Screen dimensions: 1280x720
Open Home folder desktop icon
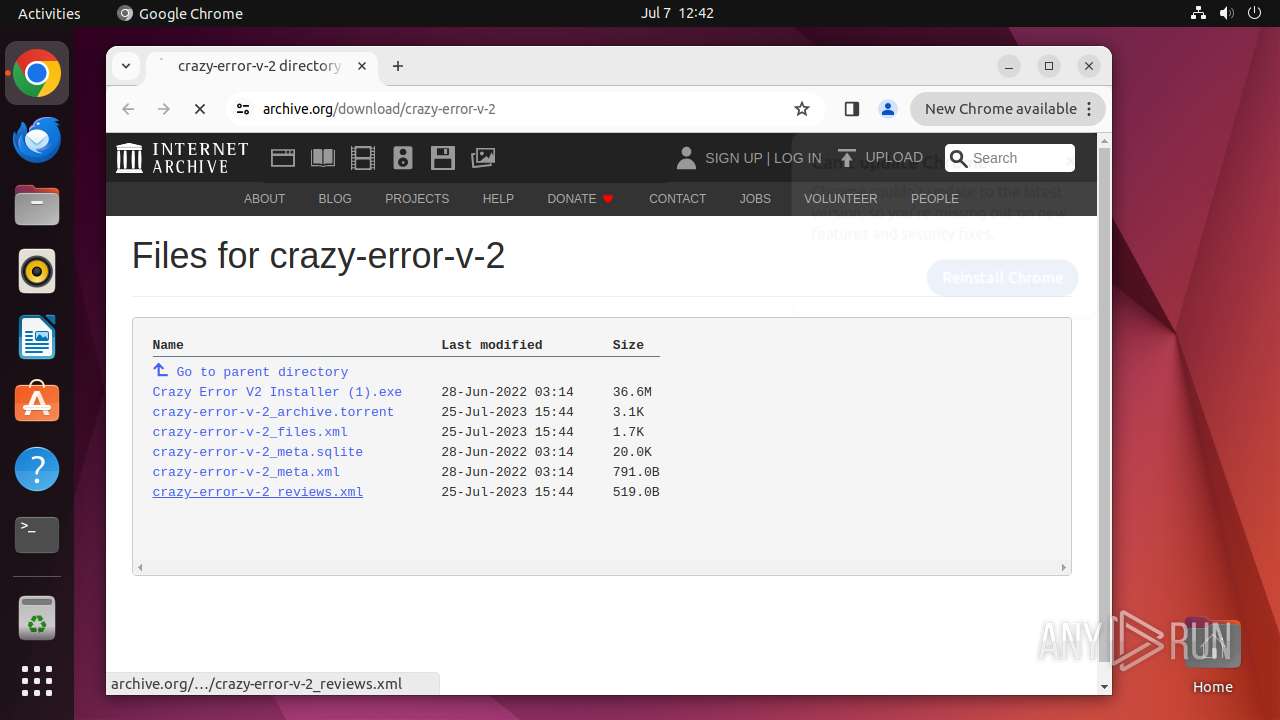pos(1212,656)
